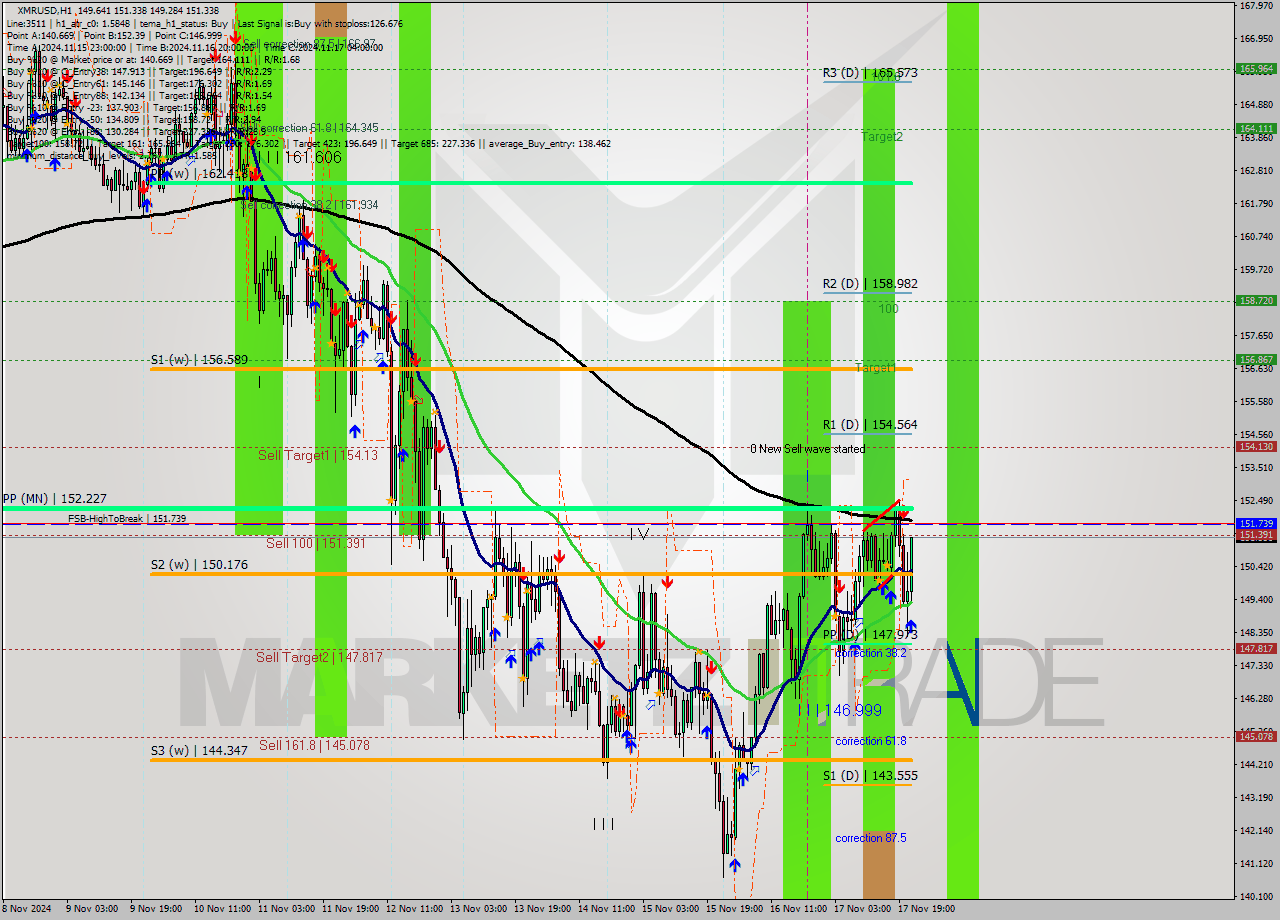The height and width of the screenshot is (920, 1280).
Task: Click the green 156.867 price tag
Action: click(1256, 359)
